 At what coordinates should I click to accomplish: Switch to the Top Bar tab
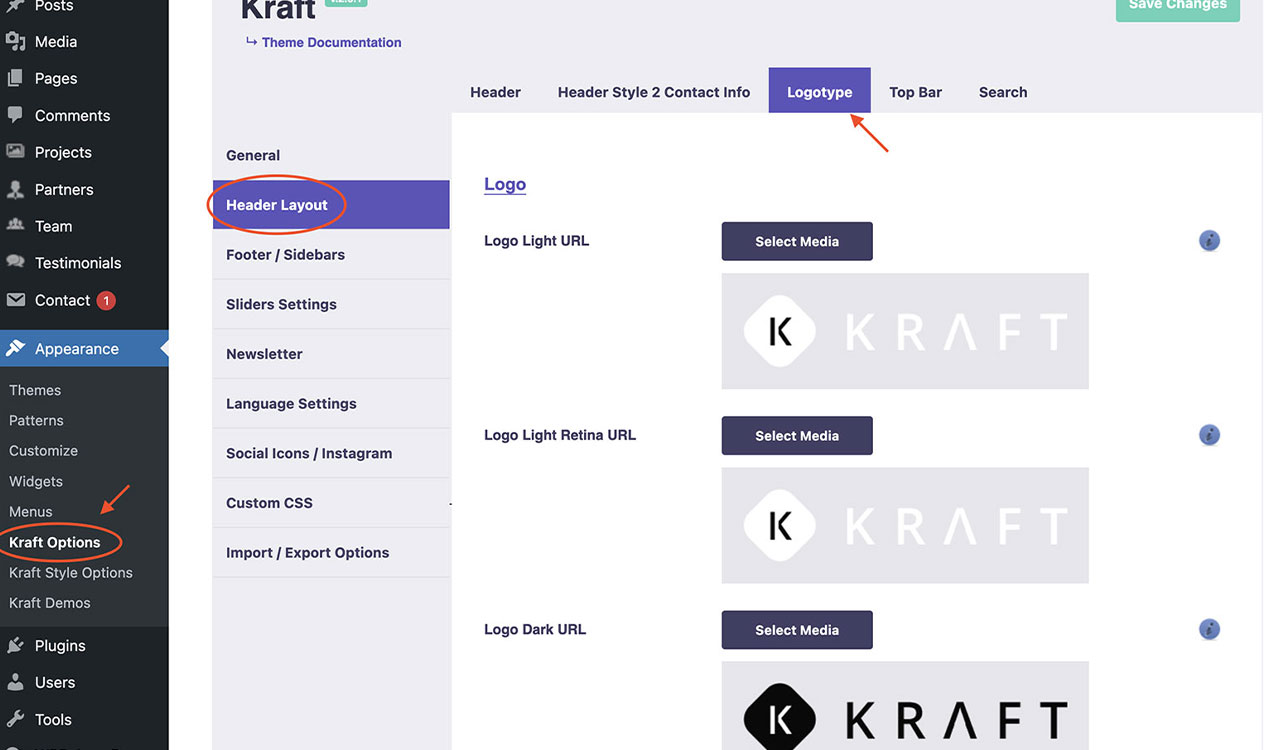coord(915,92)
